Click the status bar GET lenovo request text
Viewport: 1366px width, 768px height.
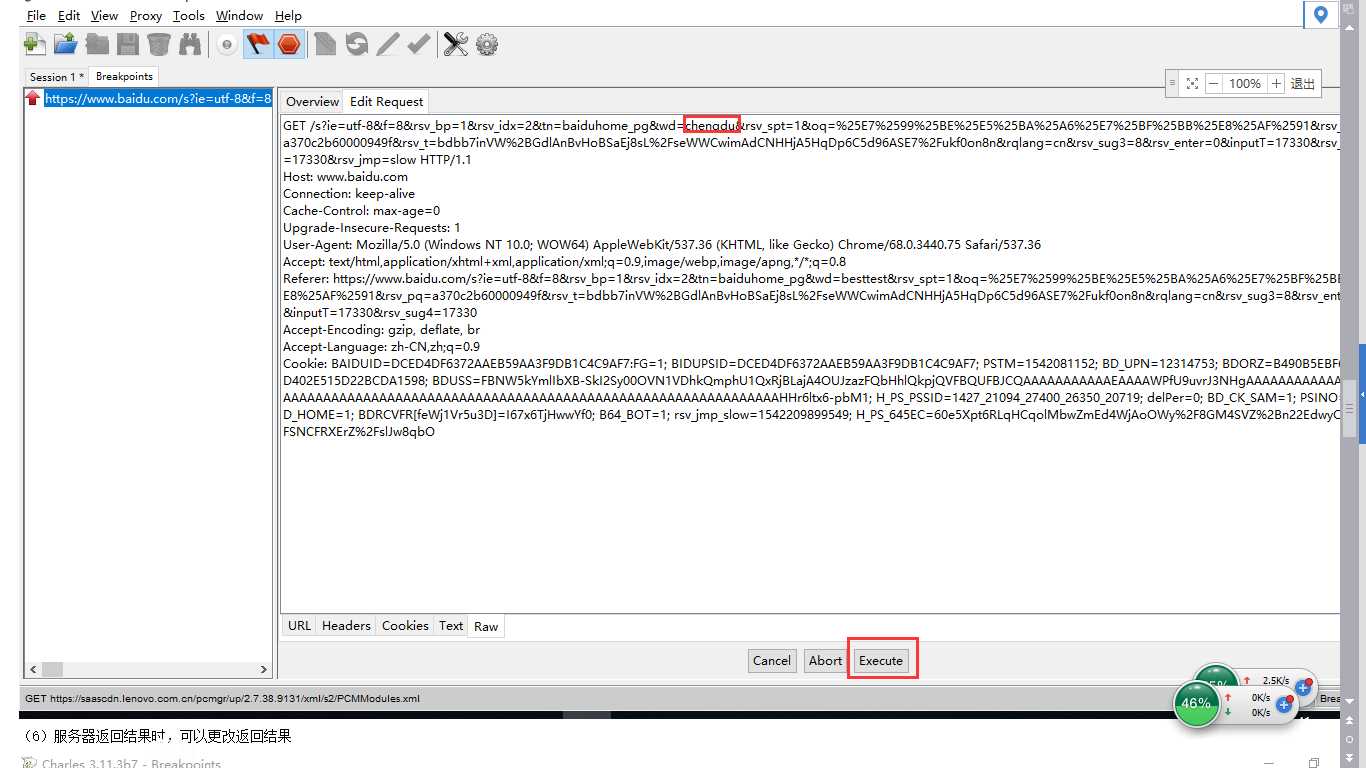222,698
